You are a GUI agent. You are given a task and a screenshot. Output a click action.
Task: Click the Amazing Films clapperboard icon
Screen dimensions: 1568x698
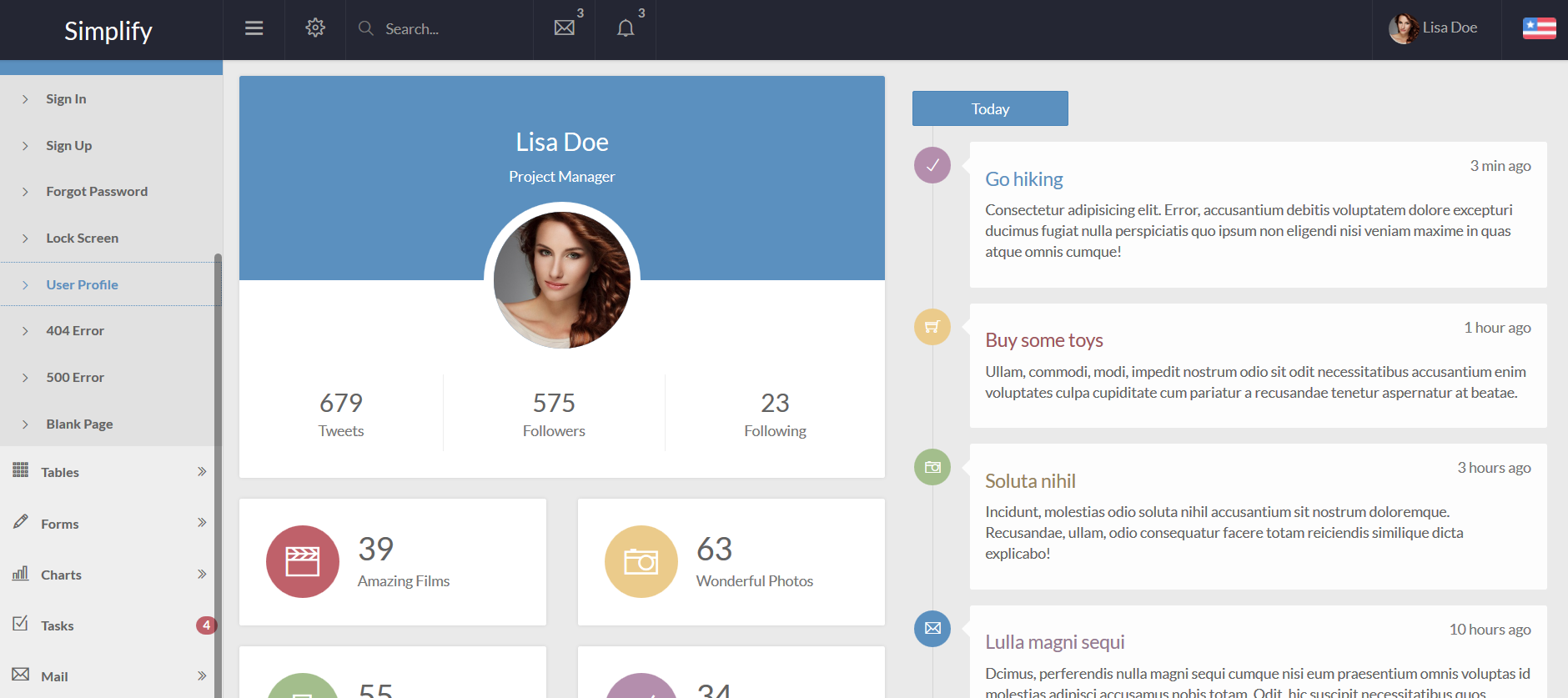303,561
